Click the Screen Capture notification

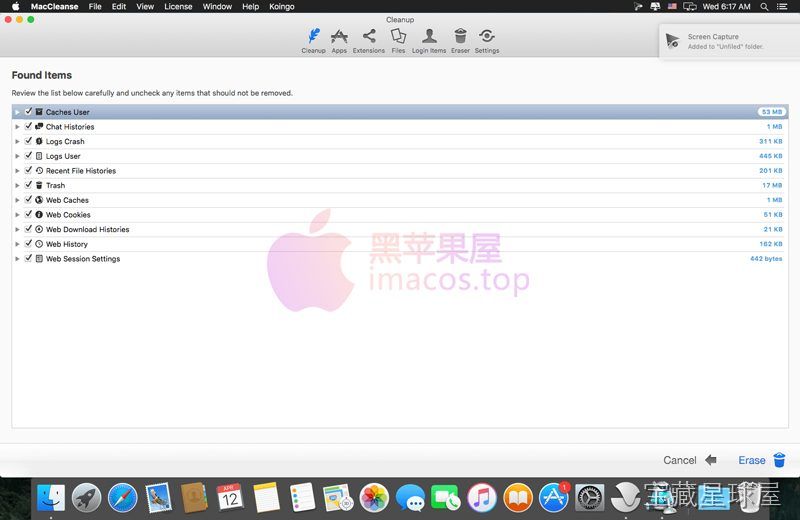pyautogui.click(x=730, y=41)
